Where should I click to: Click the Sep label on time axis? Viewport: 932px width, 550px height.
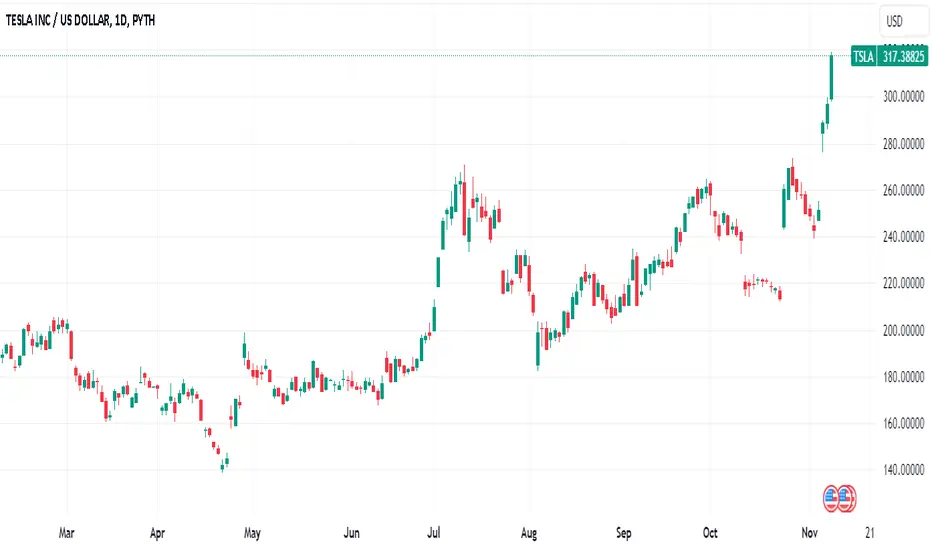(624, 533)
